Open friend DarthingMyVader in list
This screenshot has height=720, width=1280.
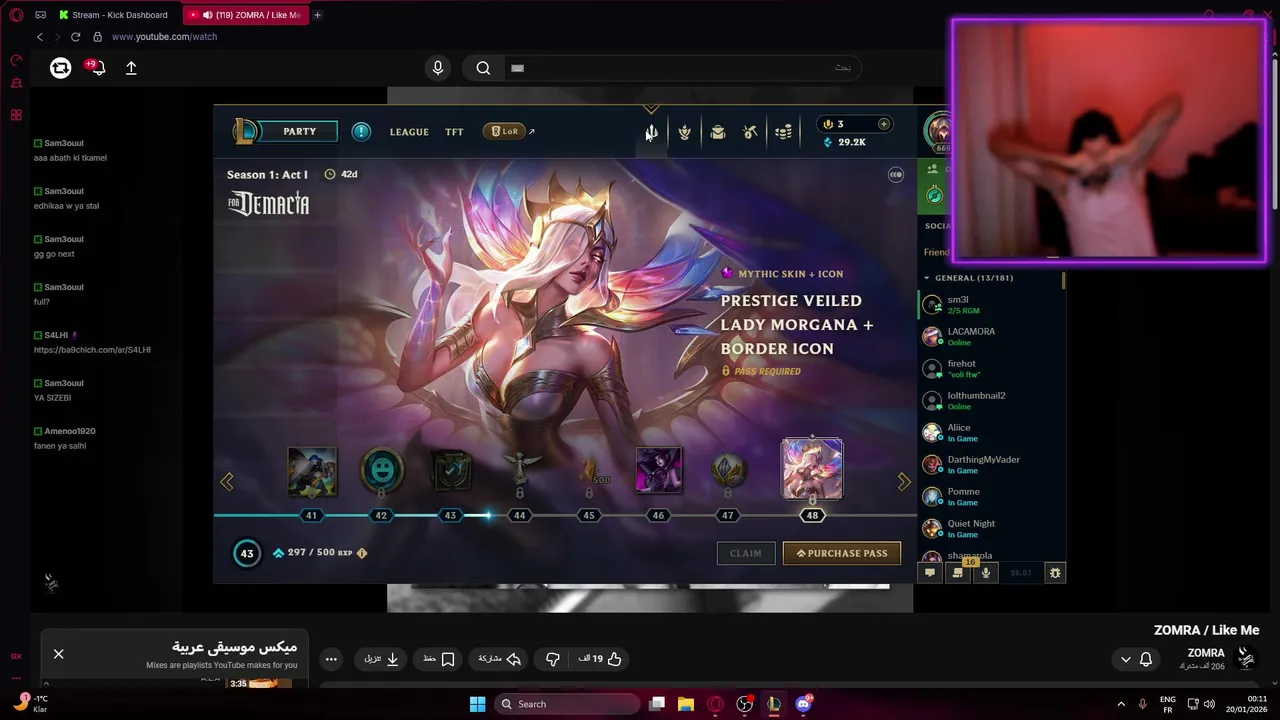pyautogui.click(x=990, y=465)
